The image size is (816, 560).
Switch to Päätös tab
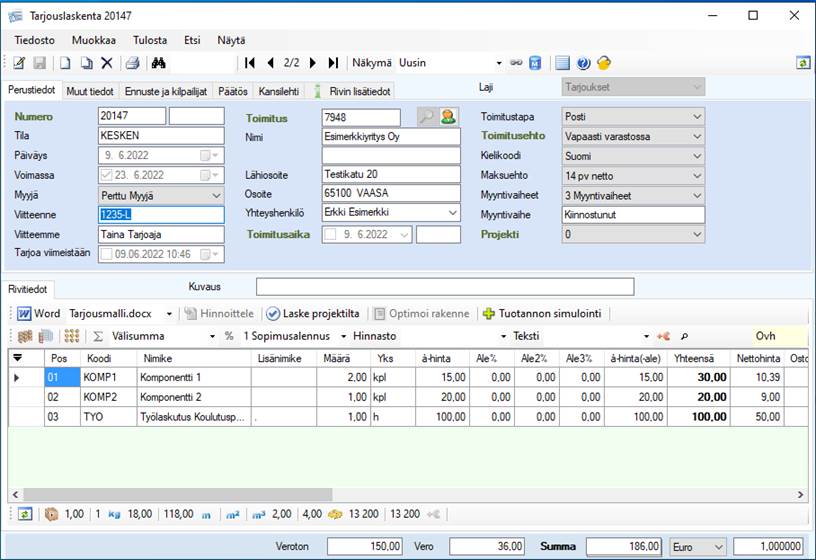(x=233, y=91)
